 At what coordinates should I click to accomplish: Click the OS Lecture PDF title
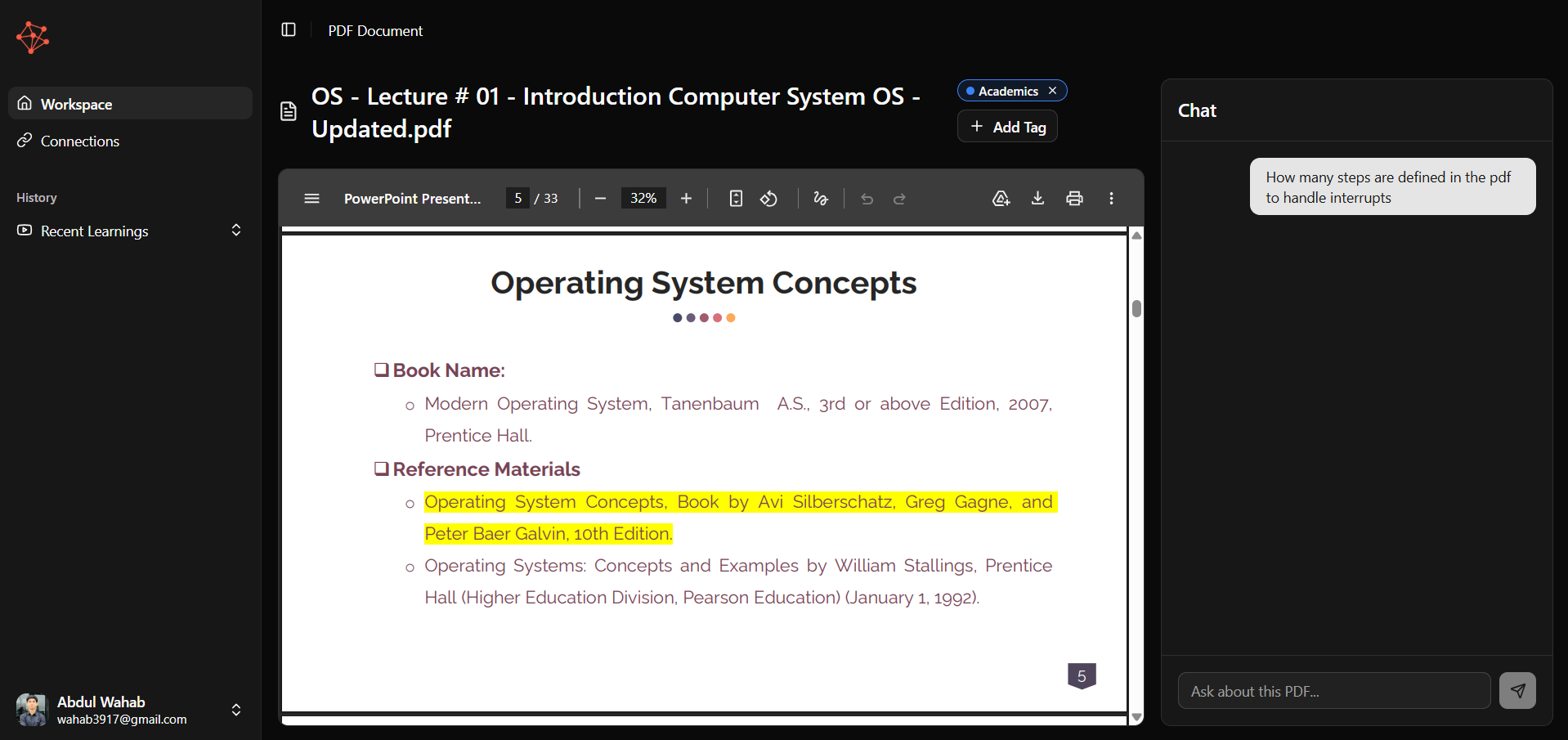coord(616,112)
